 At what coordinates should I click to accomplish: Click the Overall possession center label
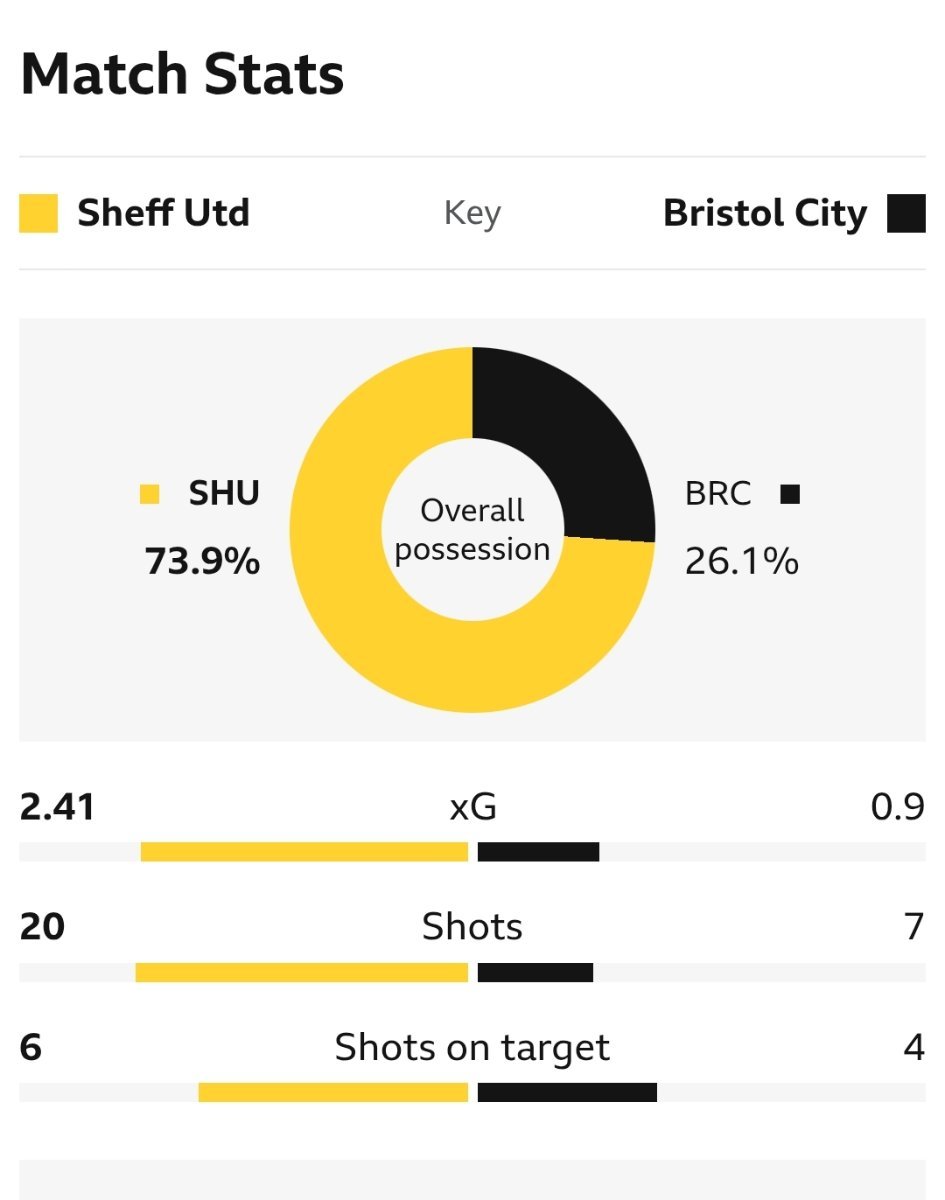[472, 530]
